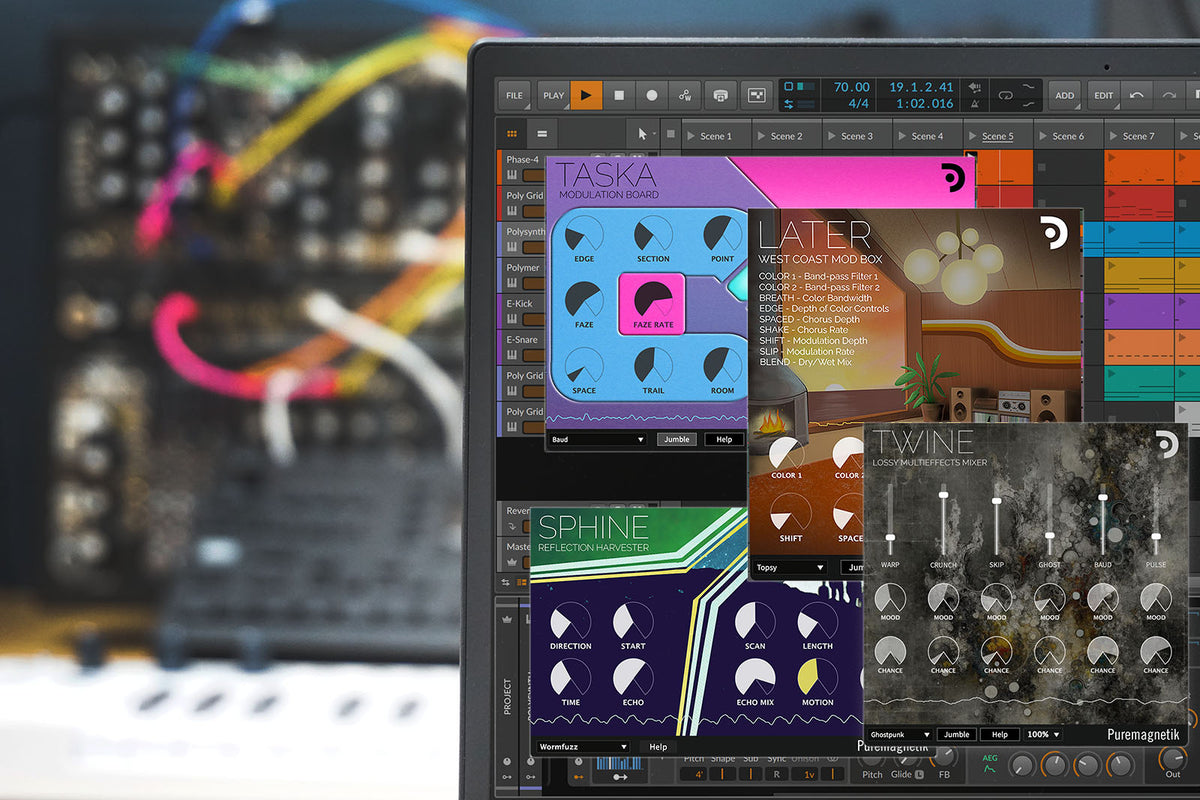Open the ADD menu
Viewport: 1200px width, 800px height.
[1065, 95]
